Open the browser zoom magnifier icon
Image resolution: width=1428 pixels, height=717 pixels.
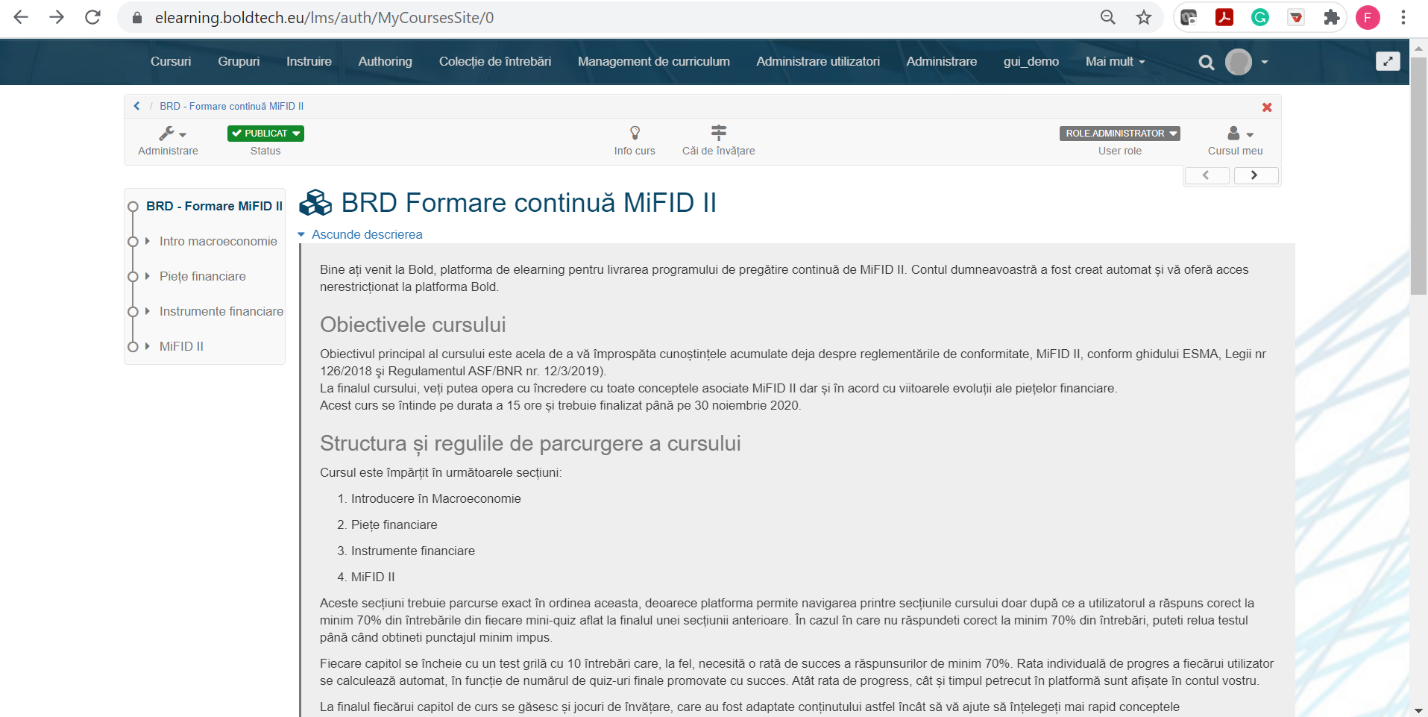tap(1108, 17)
